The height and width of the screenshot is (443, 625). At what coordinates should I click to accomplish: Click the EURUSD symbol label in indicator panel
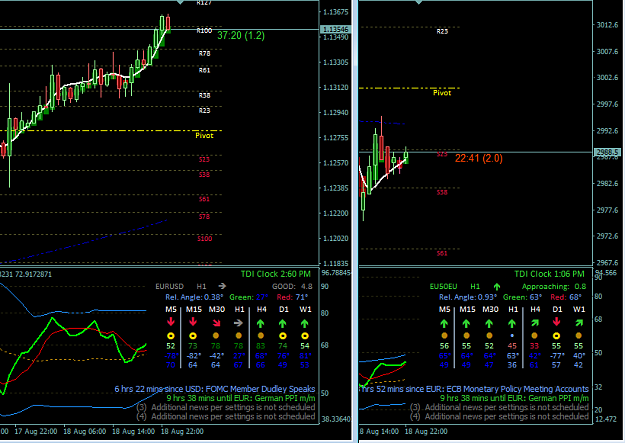[x=169, y=286]
